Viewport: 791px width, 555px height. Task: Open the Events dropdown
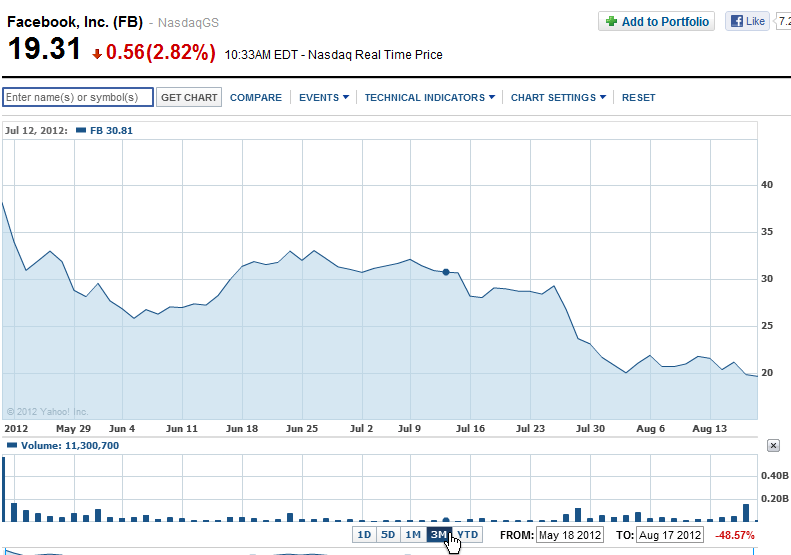tap(323, 98)
